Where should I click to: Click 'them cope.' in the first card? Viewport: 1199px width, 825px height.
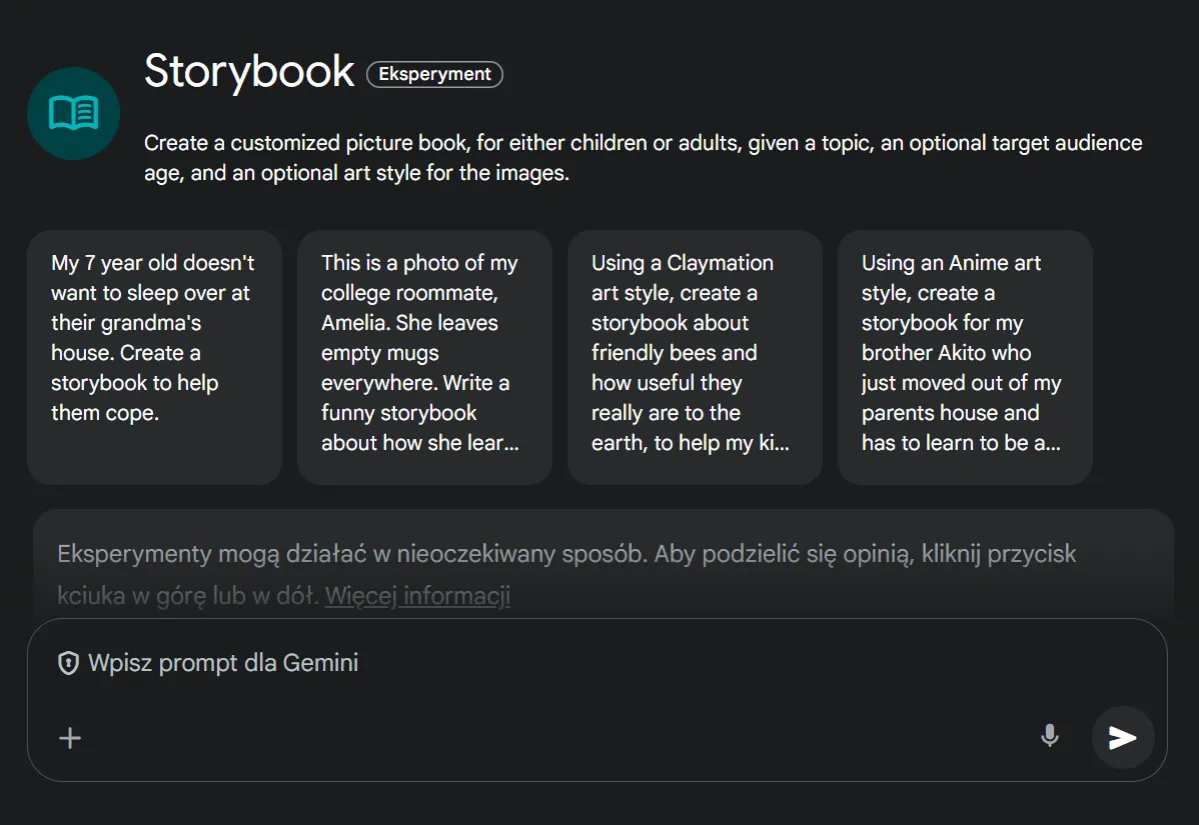(105, 413)
